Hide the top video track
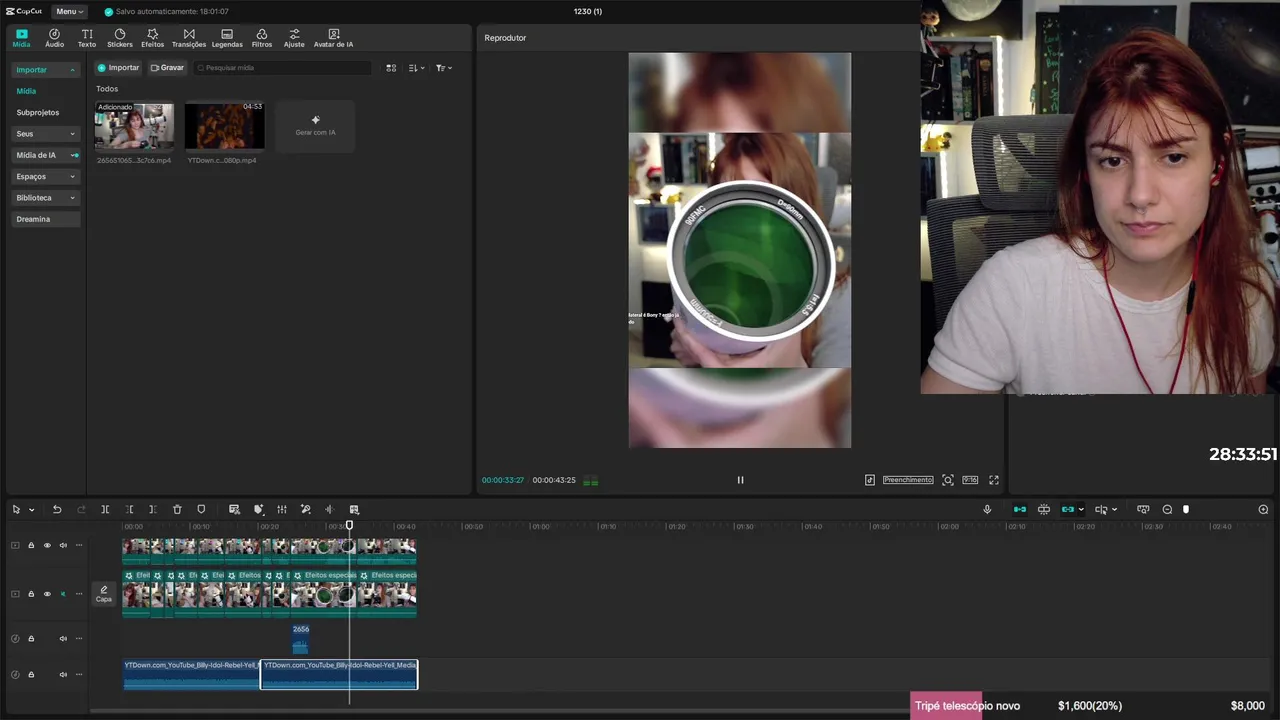 (x=46, y=546)
